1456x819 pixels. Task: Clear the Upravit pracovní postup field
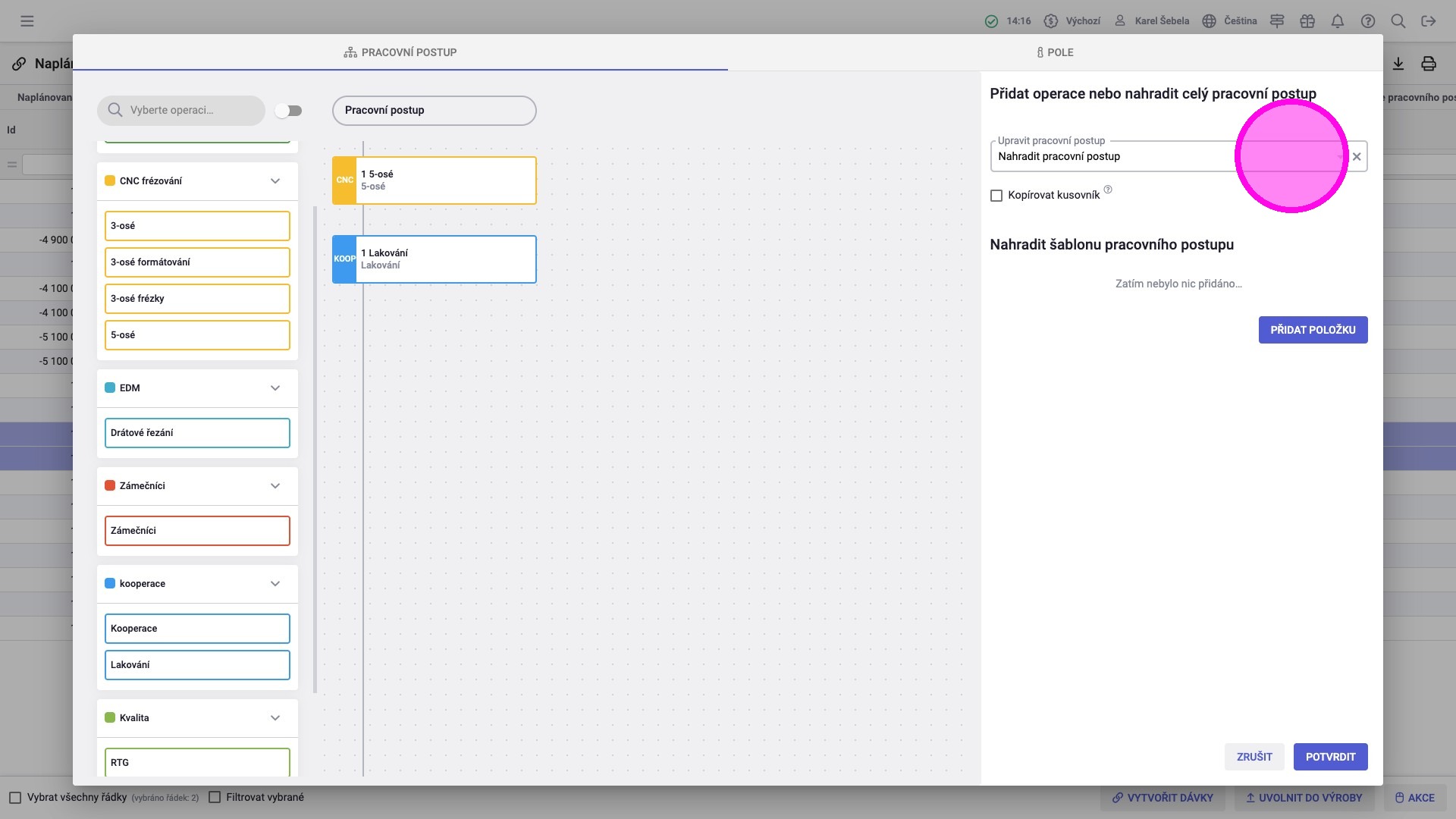point(1357,157)
